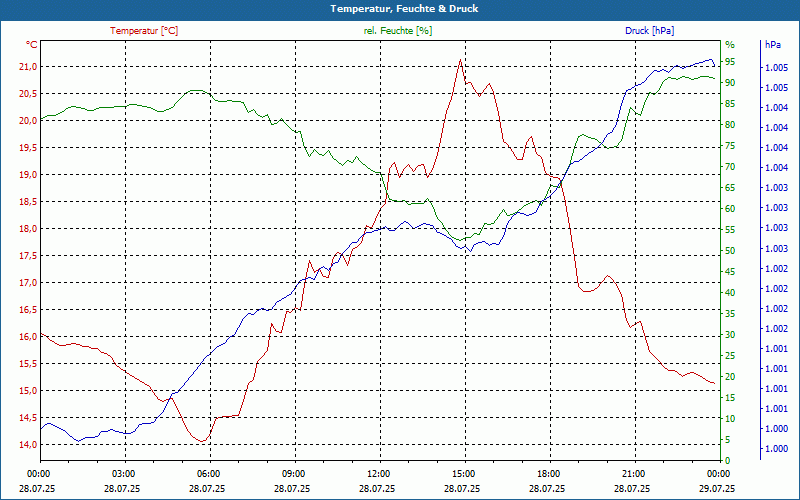Viewport: 800px width, 500px height.
Task: Click the 'hPa' unit label on the pressure axis
Action: (x=772, y=45)
